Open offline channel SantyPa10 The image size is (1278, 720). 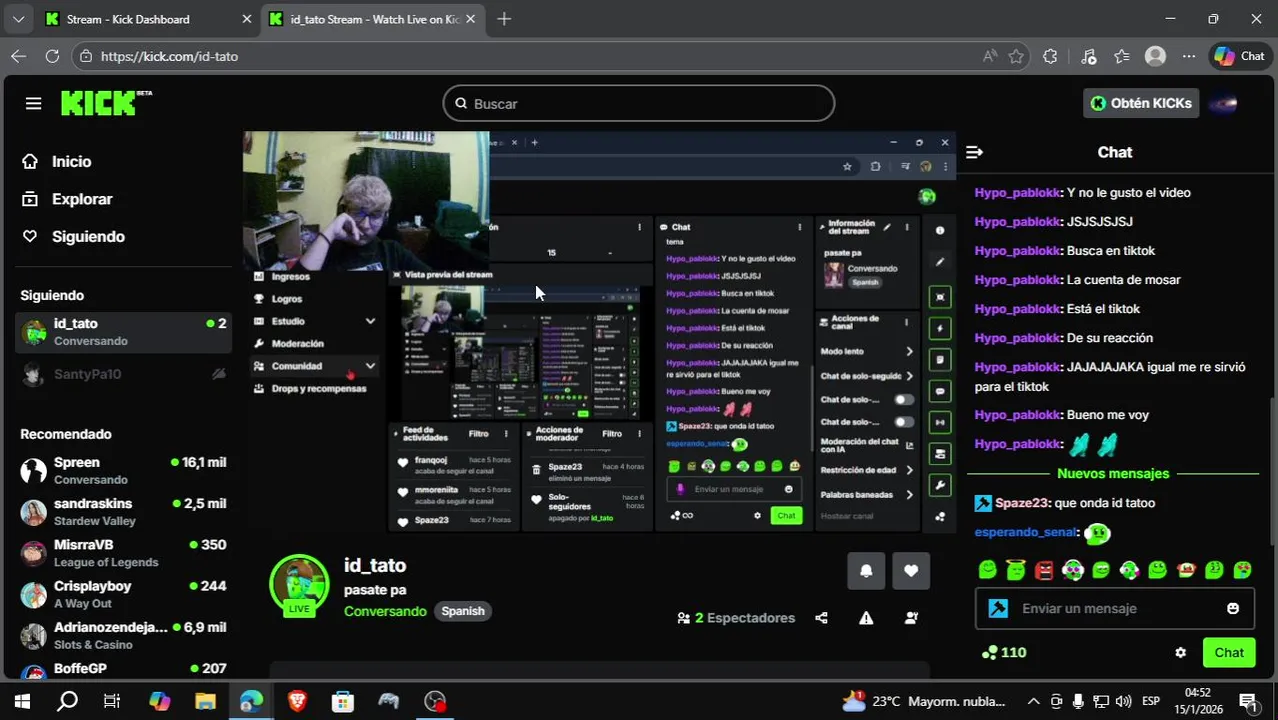[x=124, y=374]
